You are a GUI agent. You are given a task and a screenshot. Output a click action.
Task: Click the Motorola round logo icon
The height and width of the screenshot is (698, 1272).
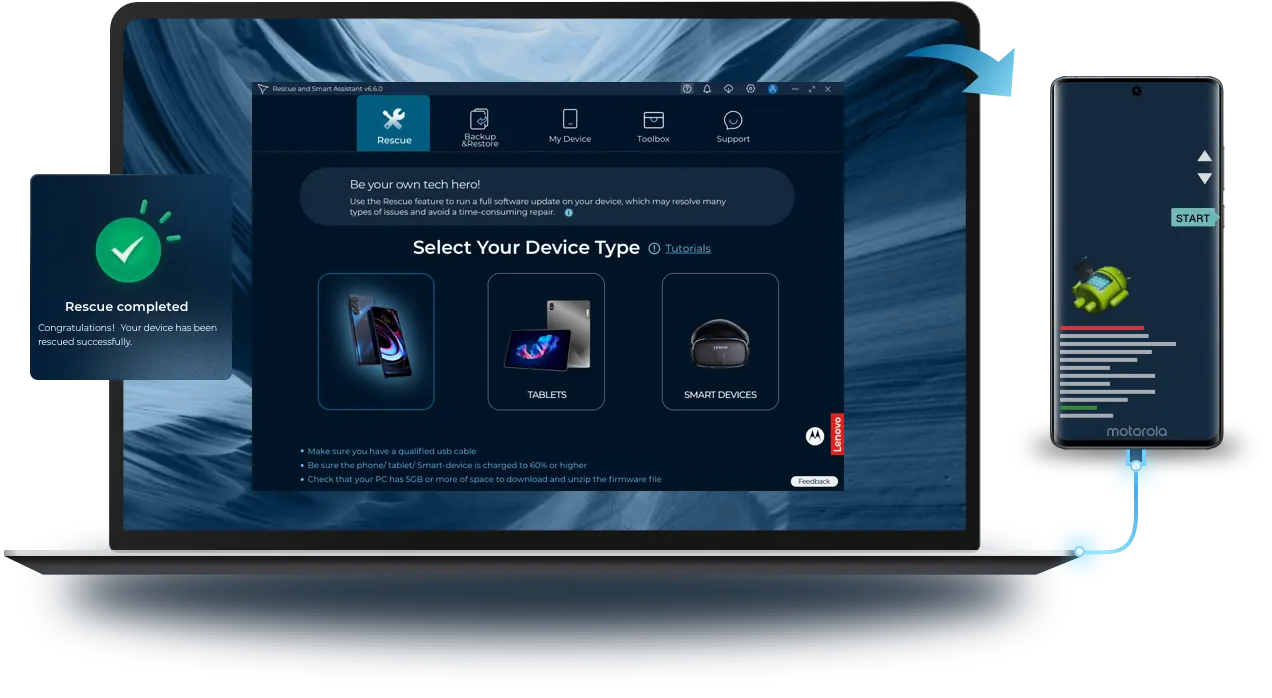[815, 436]
